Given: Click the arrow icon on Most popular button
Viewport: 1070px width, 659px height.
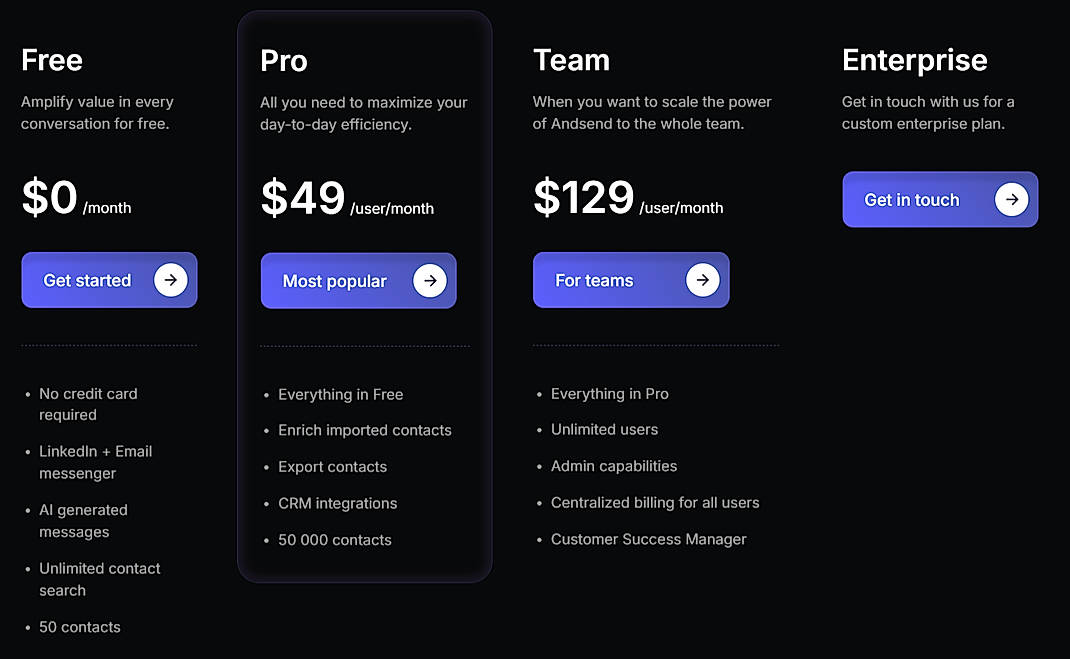Looking at the screenshot, I should pyautogui.click(x=430, y=280).
